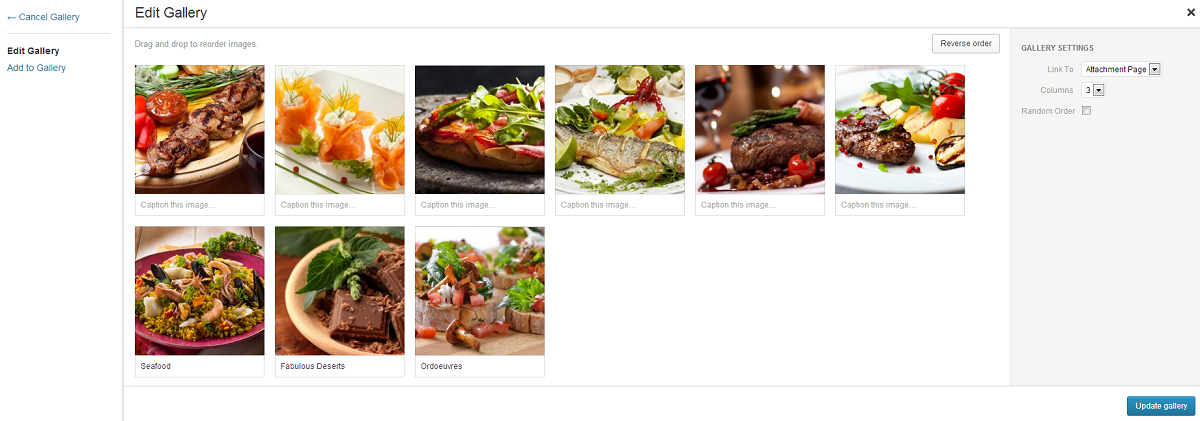
Task: Open Add to Gallery in the sidebar
Action: [x=36, y=67]
